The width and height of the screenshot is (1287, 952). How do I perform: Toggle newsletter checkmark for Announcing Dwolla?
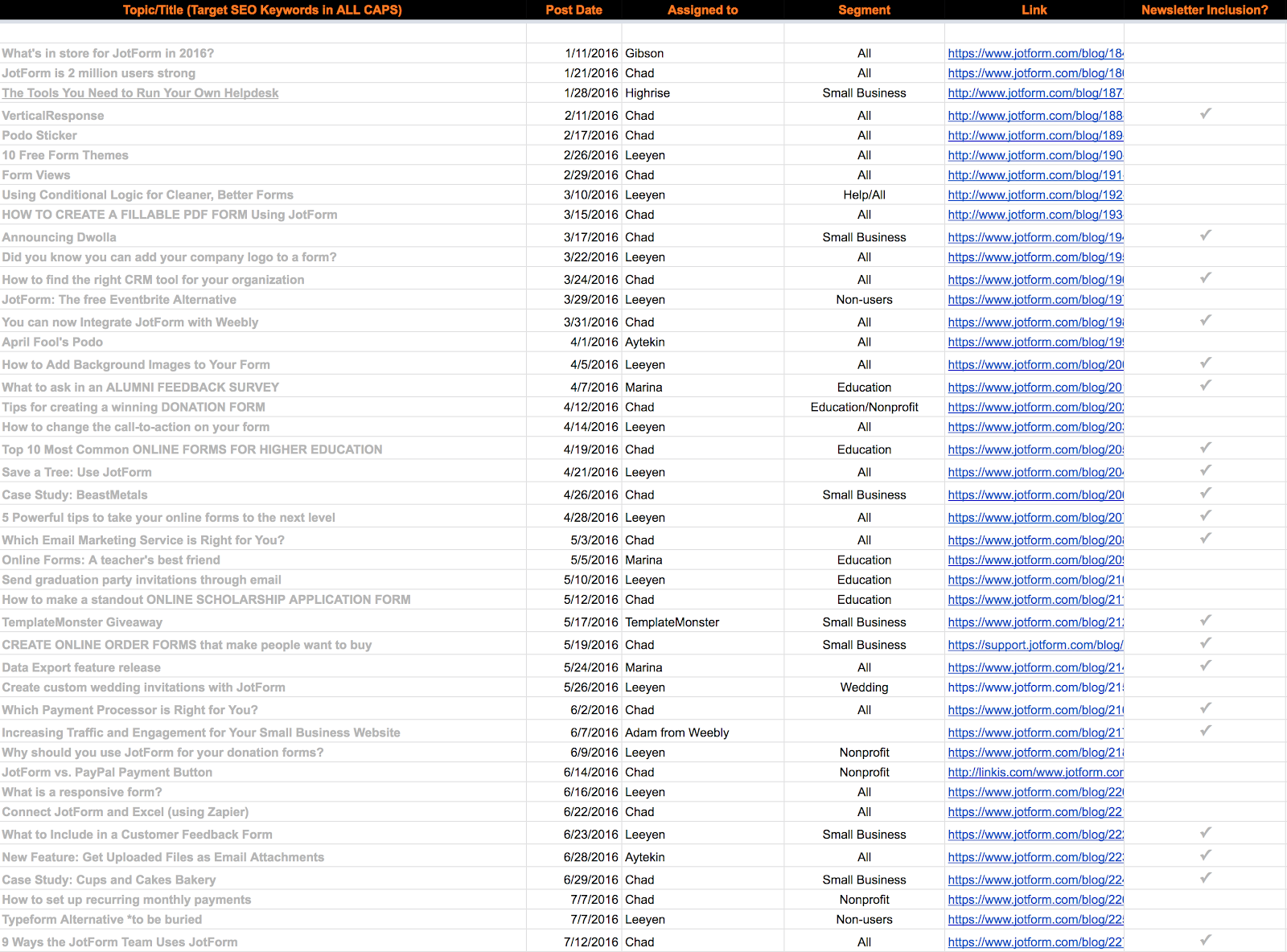(x=1205, y=236)
